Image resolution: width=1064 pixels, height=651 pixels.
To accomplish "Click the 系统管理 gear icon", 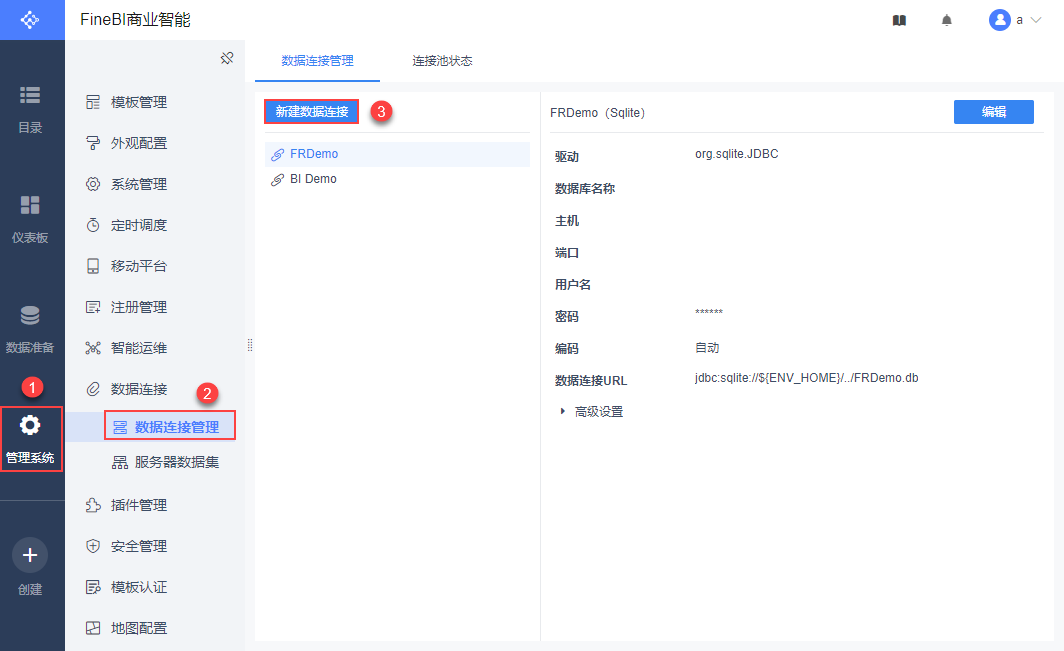I will click(93, 184).
